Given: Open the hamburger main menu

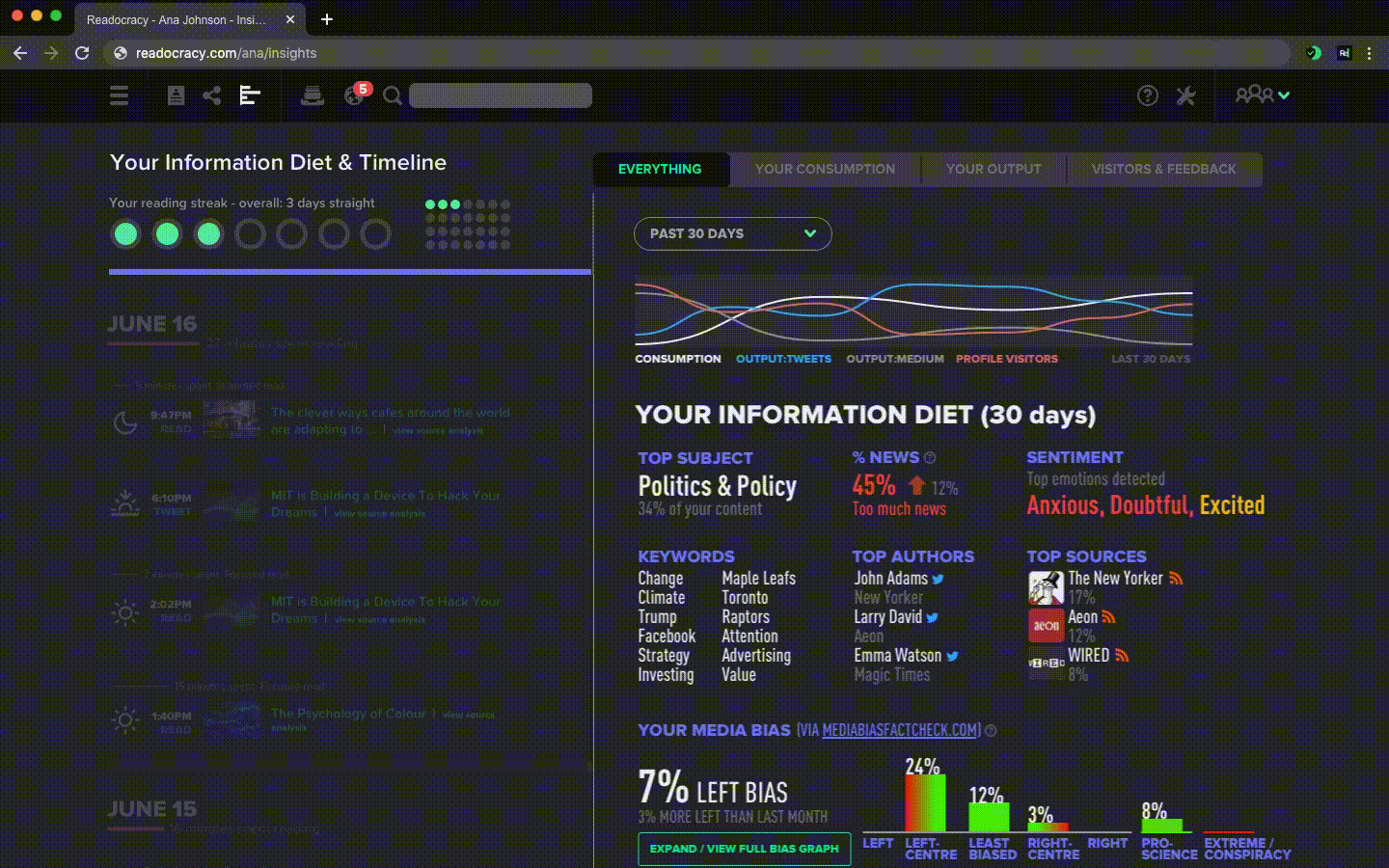Looking at the screenshot, I should click(119, 95).
